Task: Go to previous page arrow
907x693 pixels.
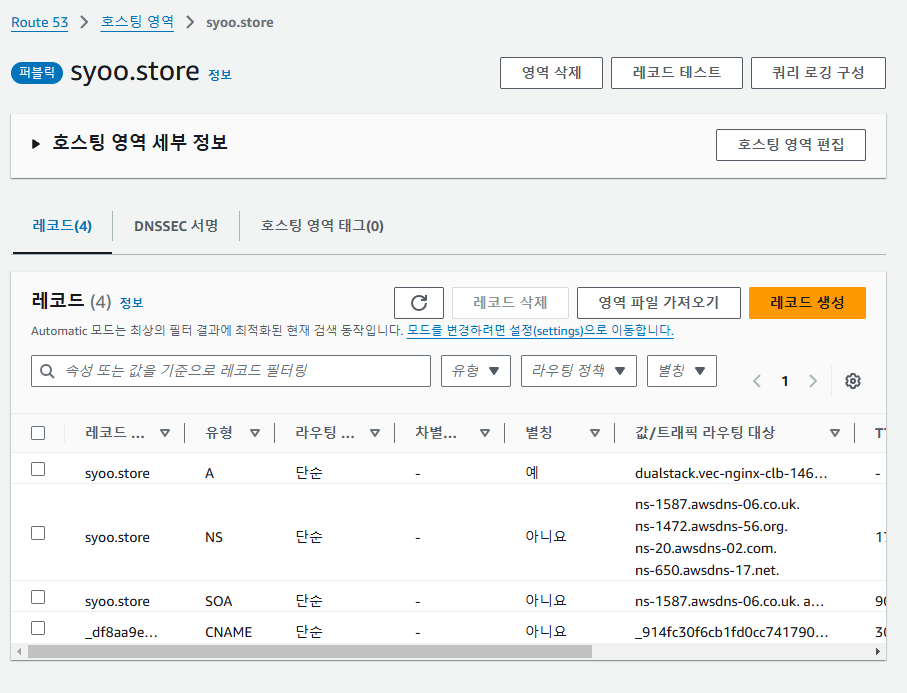Action: 757,381
